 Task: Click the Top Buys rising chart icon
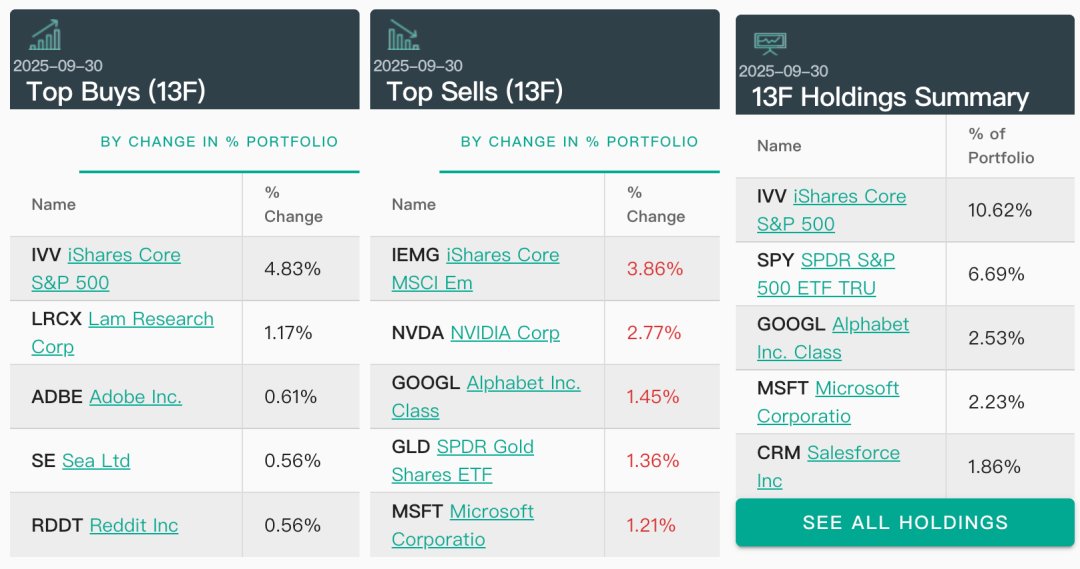tap(45, 35)
